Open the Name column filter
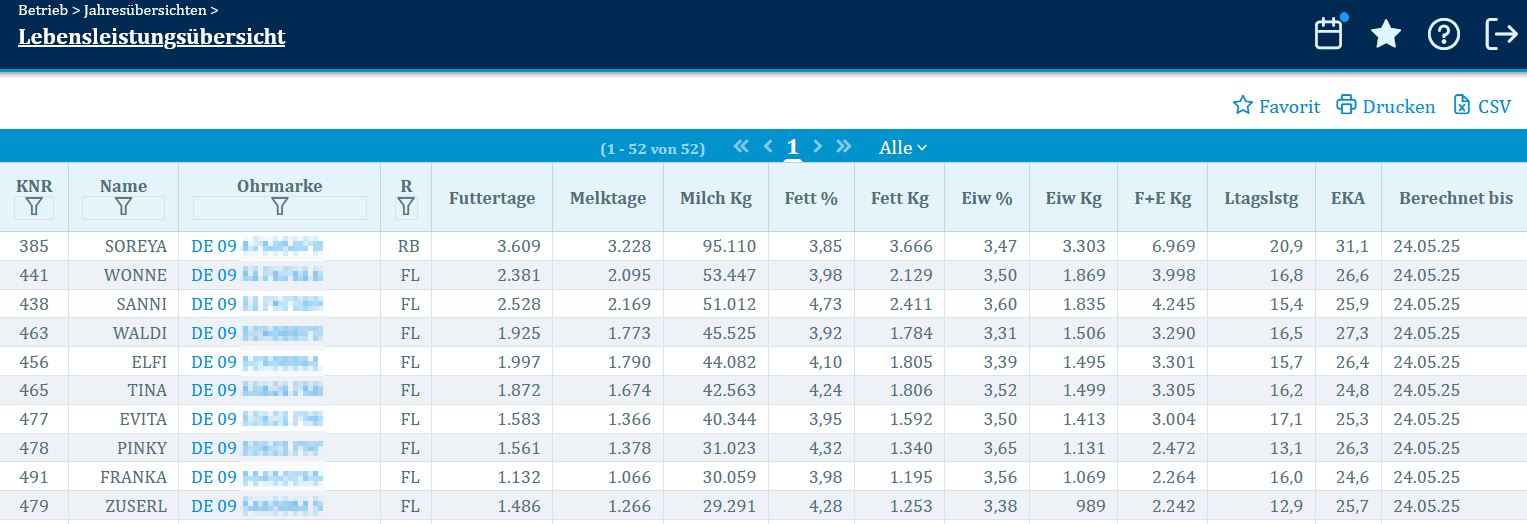1527x524 pixels. point(123,208)
